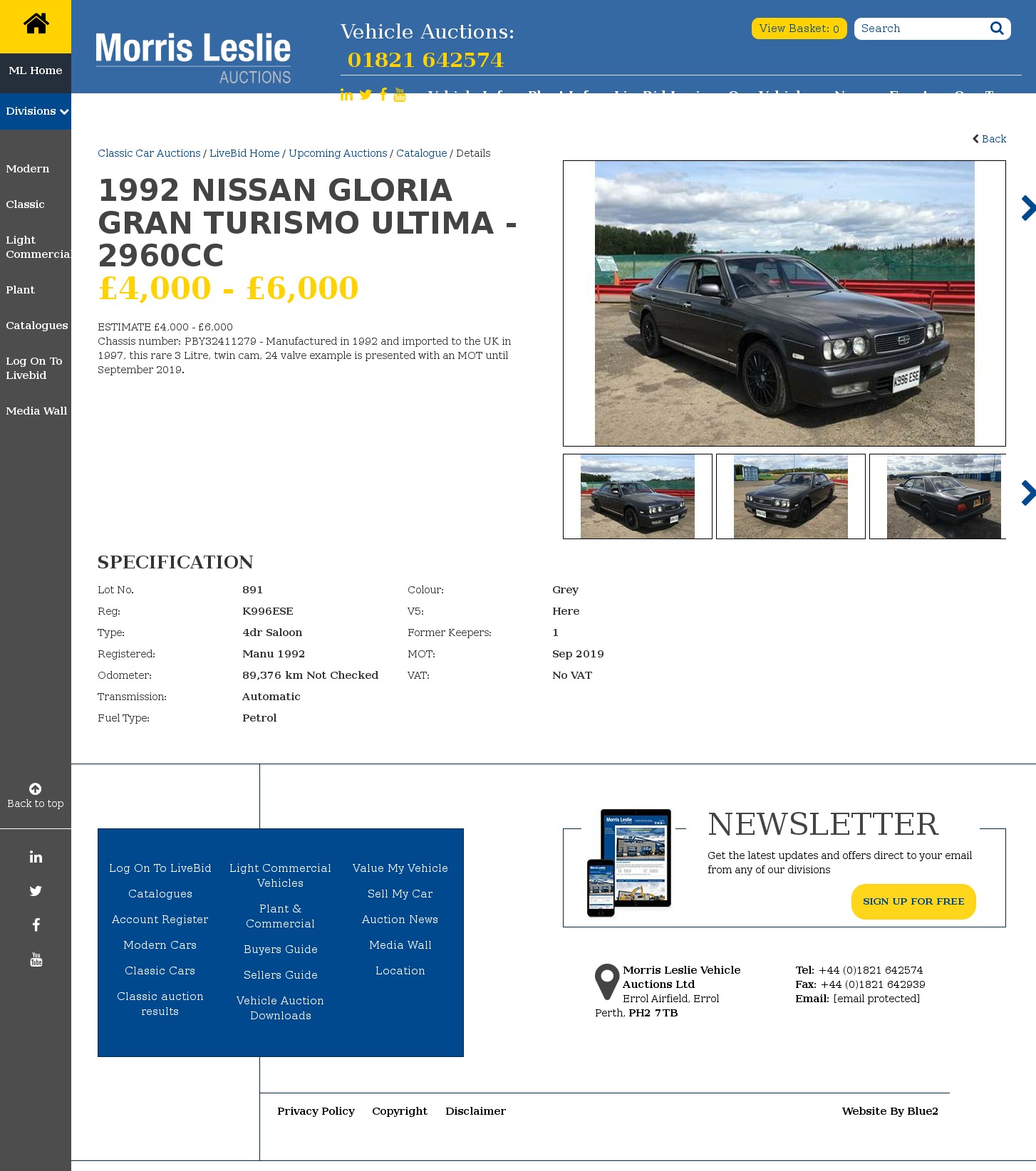The image size is (1036, 1171).
Task: Click phone number 01821 642574
Action: click(x=425, y=60)
